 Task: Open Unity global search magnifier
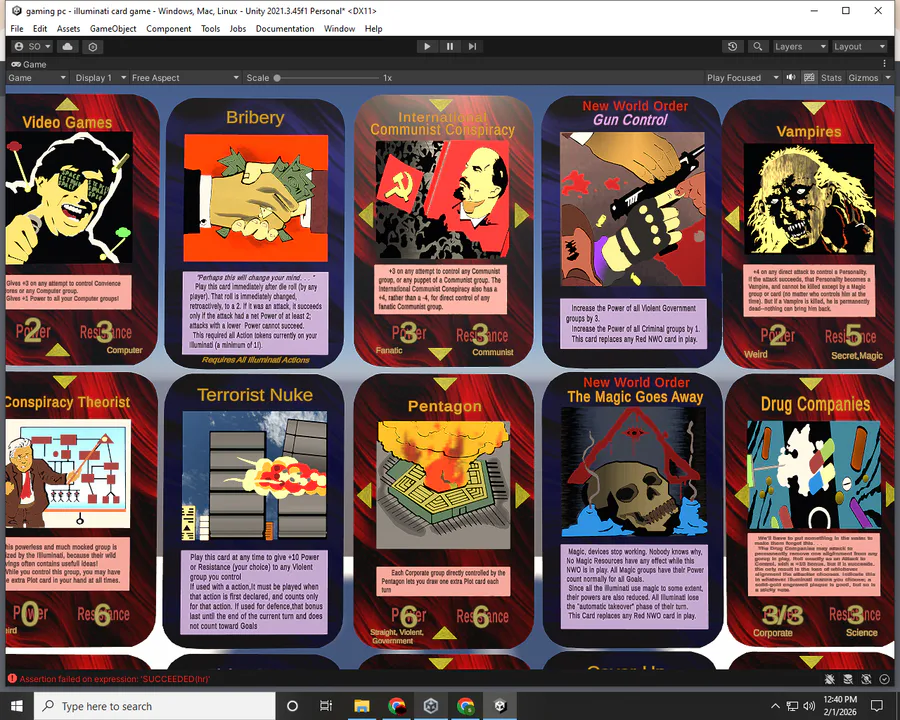(758, 47)
